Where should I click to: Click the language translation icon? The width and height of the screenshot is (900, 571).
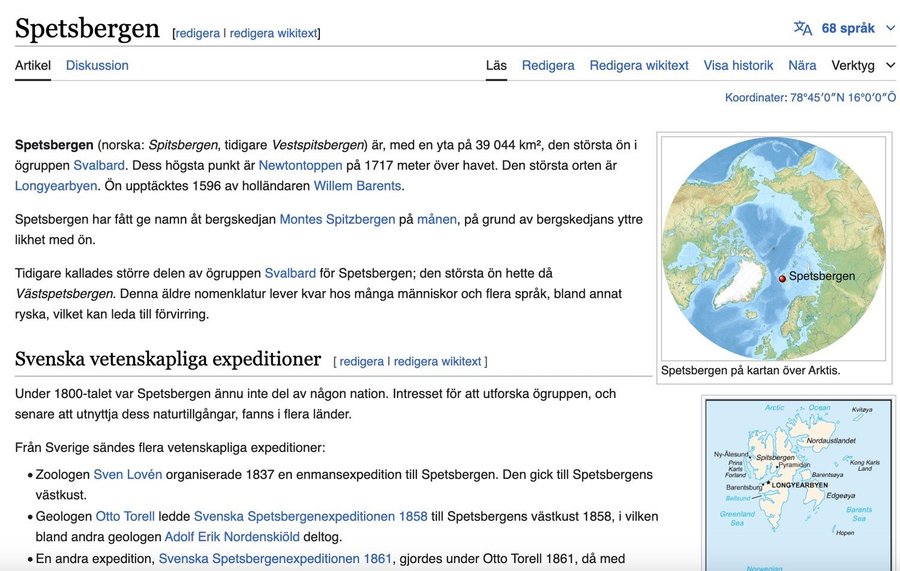point(803,28)
